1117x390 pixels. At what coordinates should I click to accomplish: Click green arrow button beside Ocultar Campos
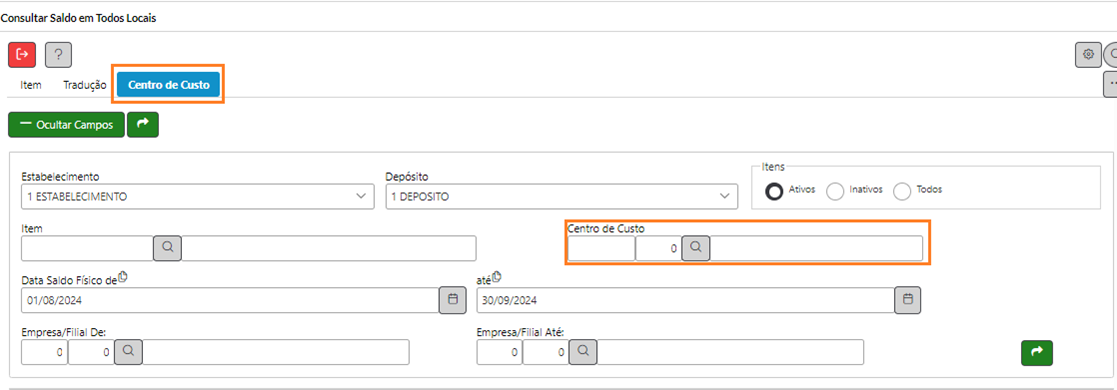pyautogui.click(x=142, y=124)
